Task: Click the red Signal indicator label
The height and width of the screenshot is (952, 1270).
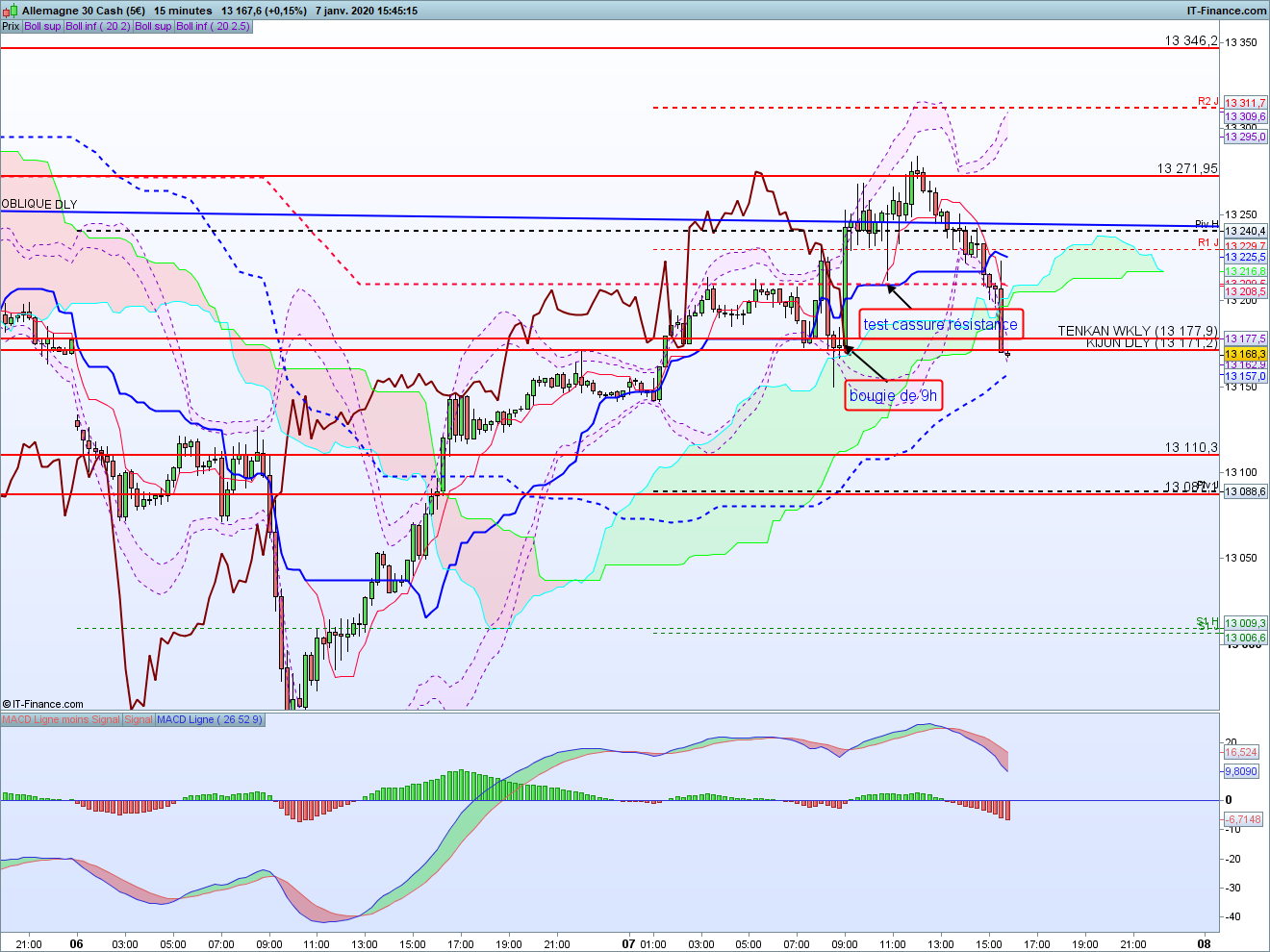Action: pyautogui.click(x=139, y=719)
